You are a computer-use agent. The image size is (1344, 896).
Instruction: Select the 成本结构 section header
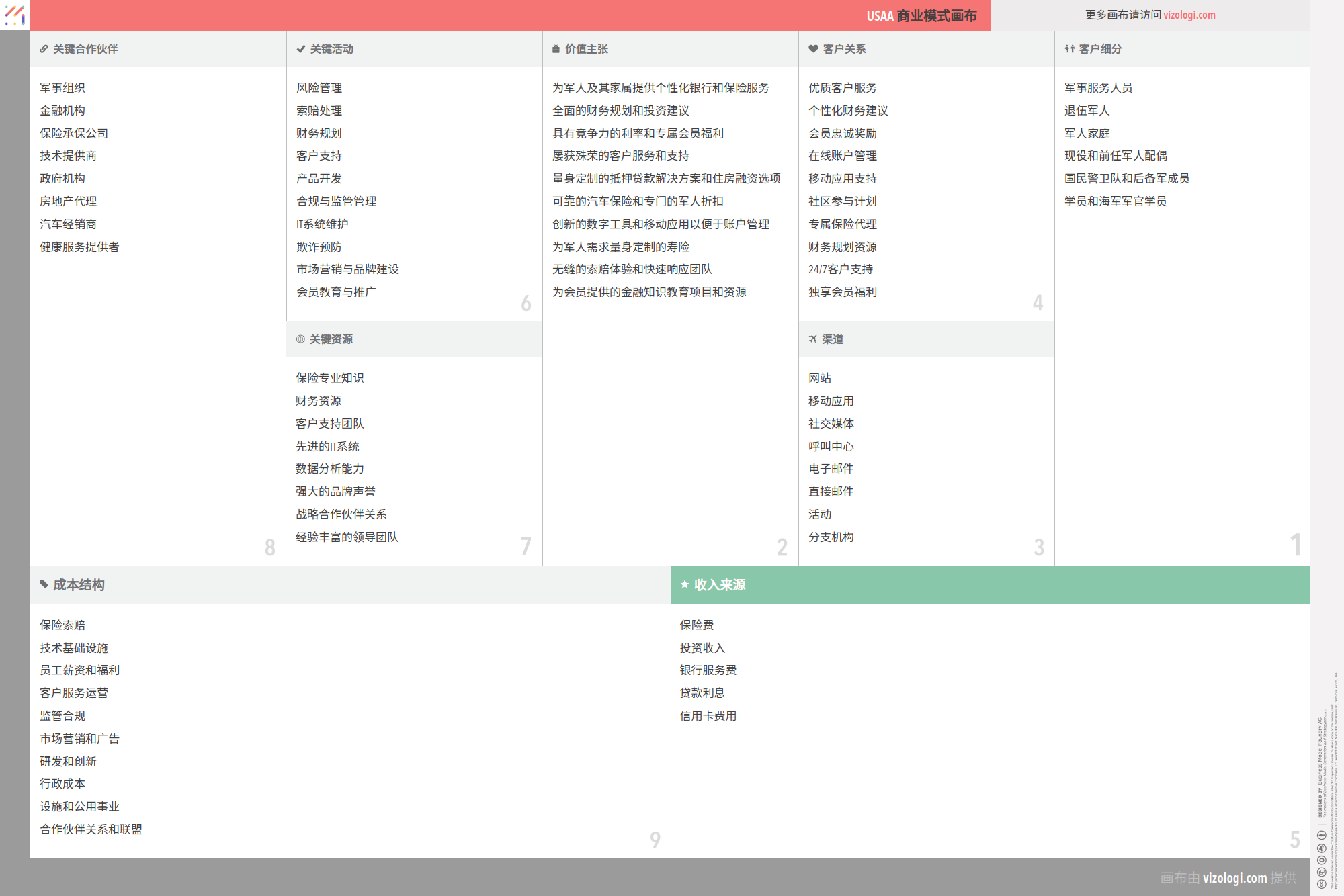[349, 585]
